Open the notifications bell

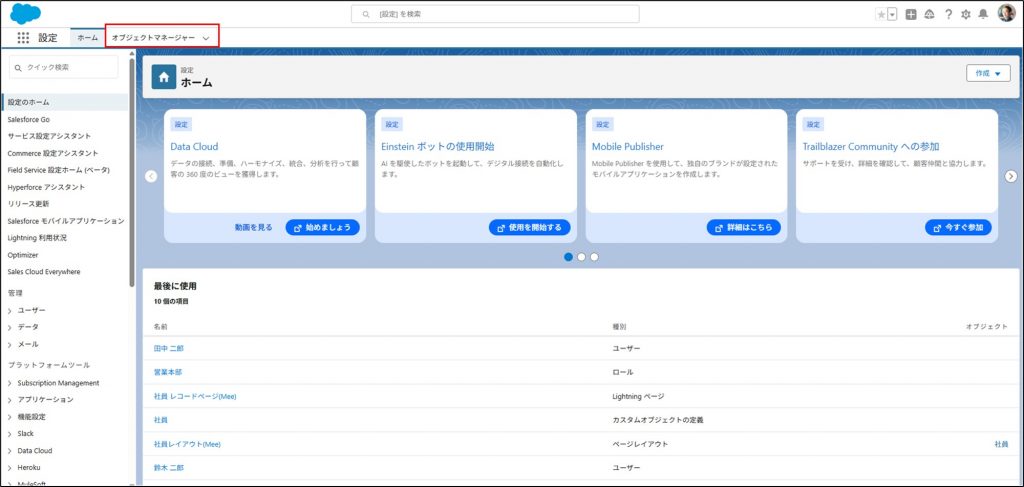pyautogui.click(x=983, y=14)
